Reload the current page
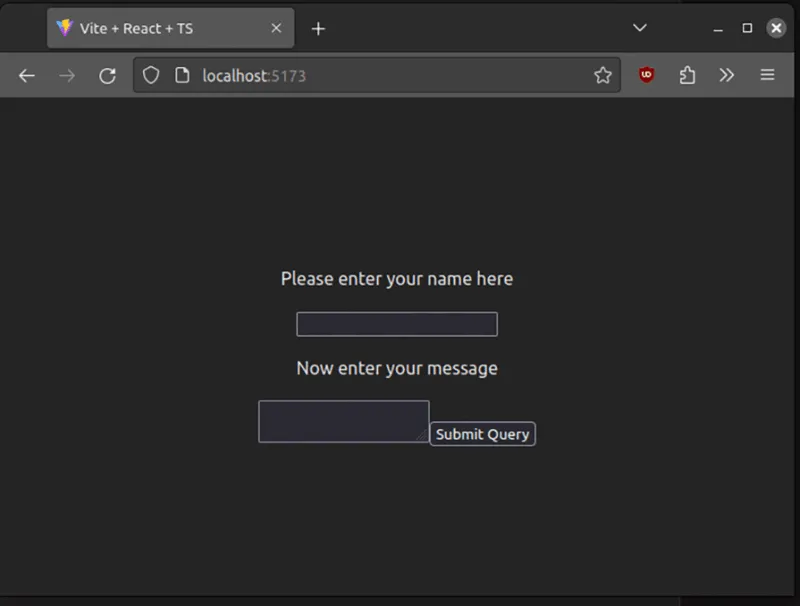 click(x=107, y=75)
